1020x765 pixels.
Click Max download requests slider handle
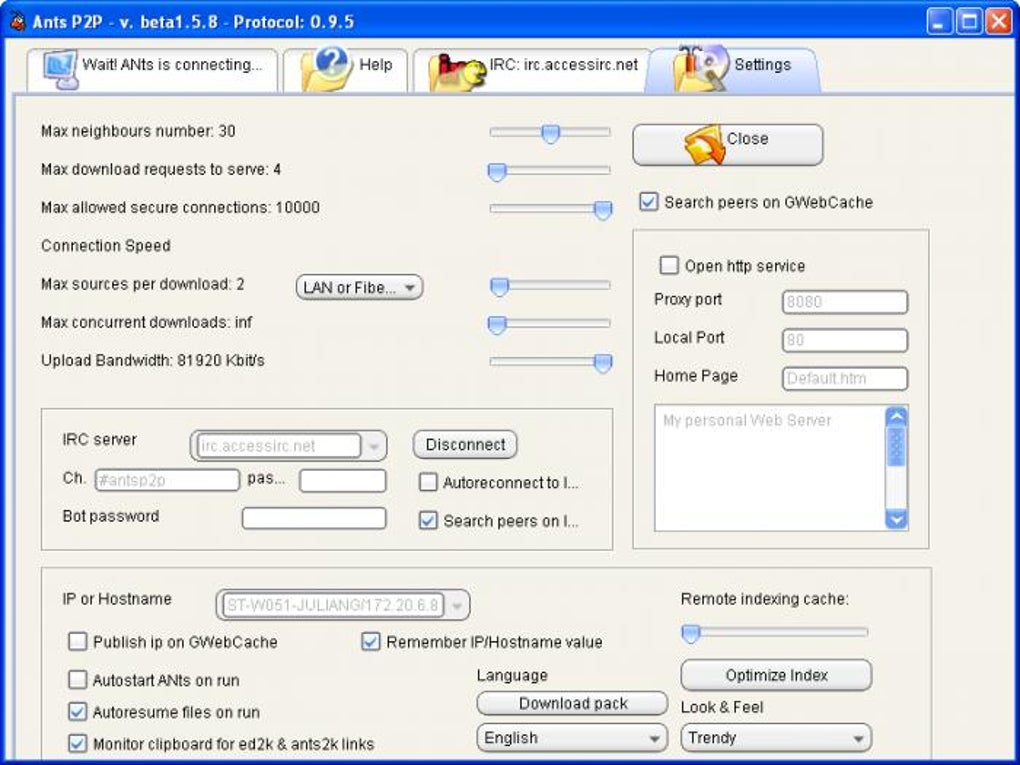[497, 172]
